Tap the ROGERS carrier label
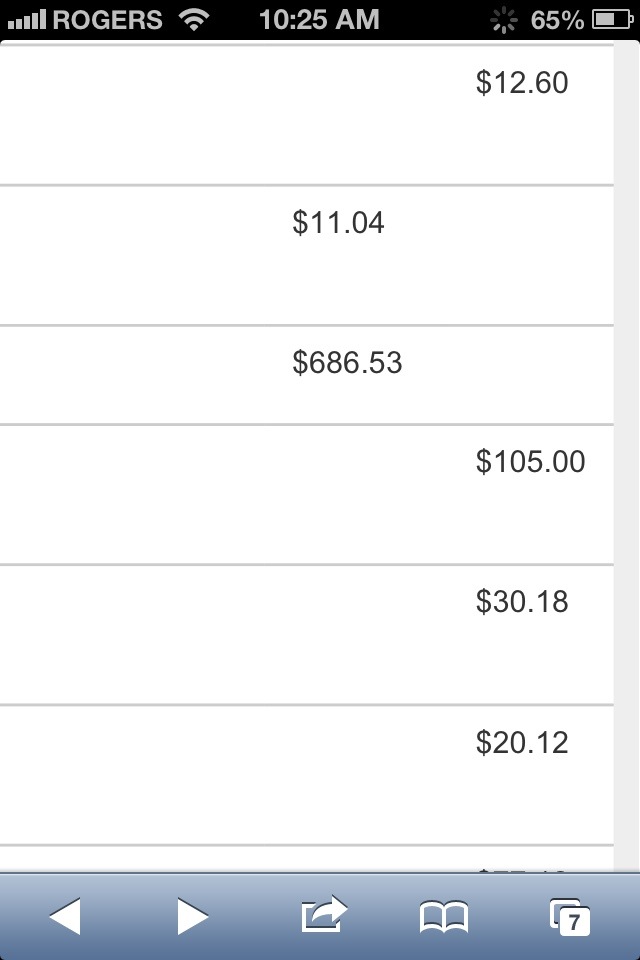This screenshot has width=640, height=960. (x=108, y=20)
